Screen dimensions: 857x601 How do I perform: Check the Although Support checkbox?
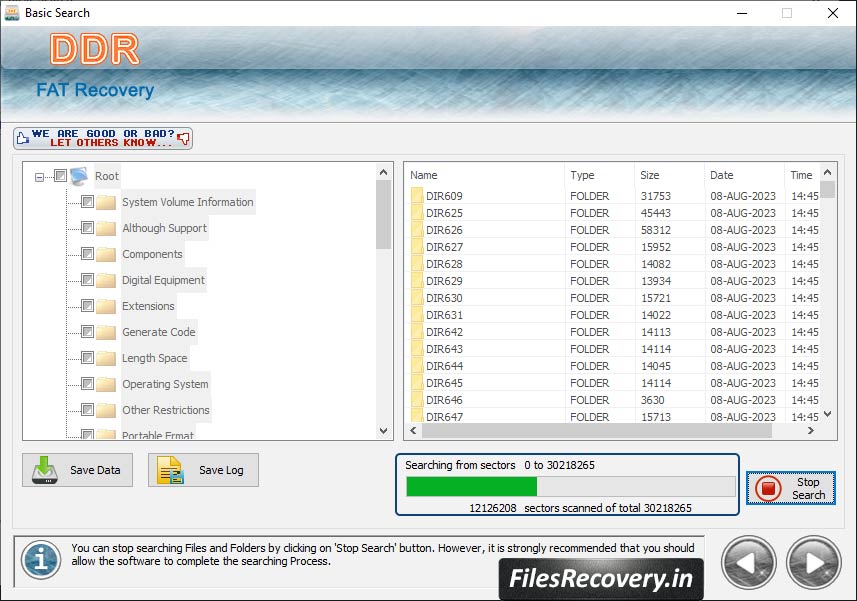87,227
